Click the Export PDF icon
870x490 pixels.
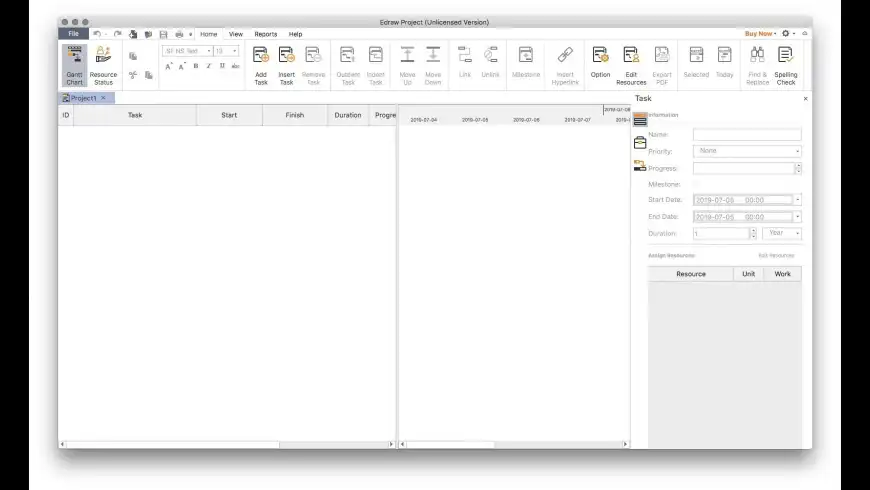(x=661, y=64)
